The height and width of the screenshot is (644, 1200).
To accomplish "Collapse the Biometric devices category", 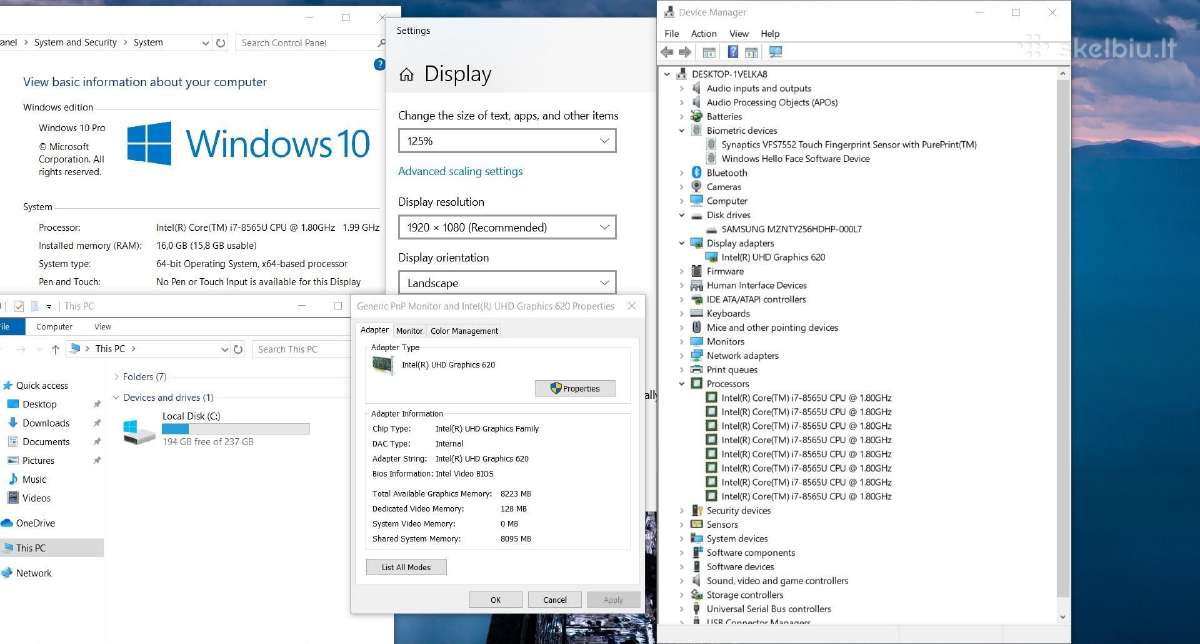I will [683, 131].
